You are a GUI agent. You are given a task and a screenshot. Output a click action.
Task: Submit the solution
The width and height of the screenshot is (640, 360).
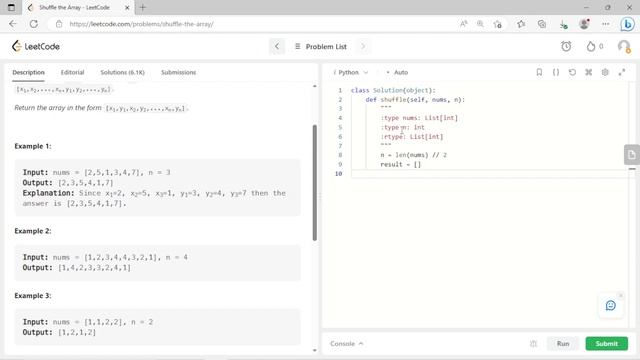coord(607,344)
